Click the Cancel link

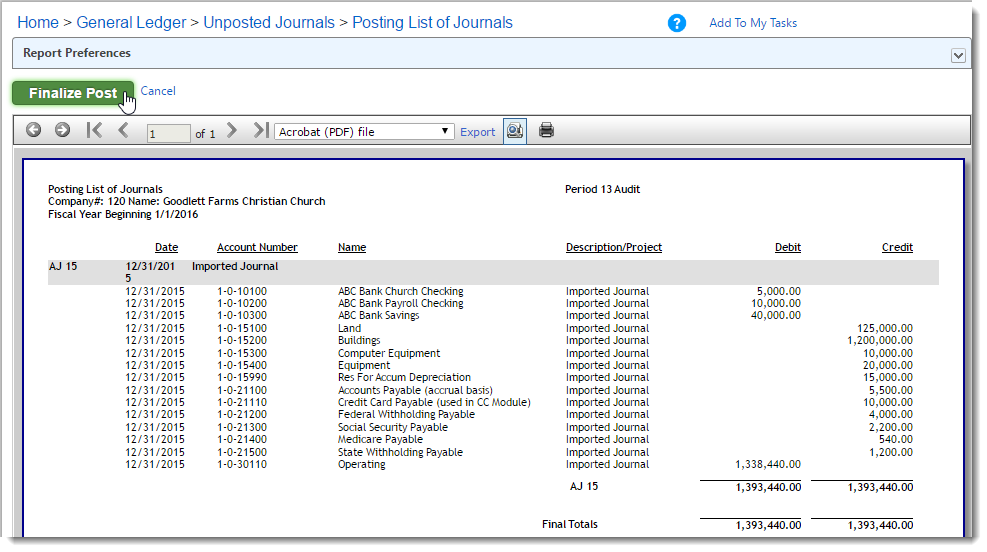click(x=158, y=91)
